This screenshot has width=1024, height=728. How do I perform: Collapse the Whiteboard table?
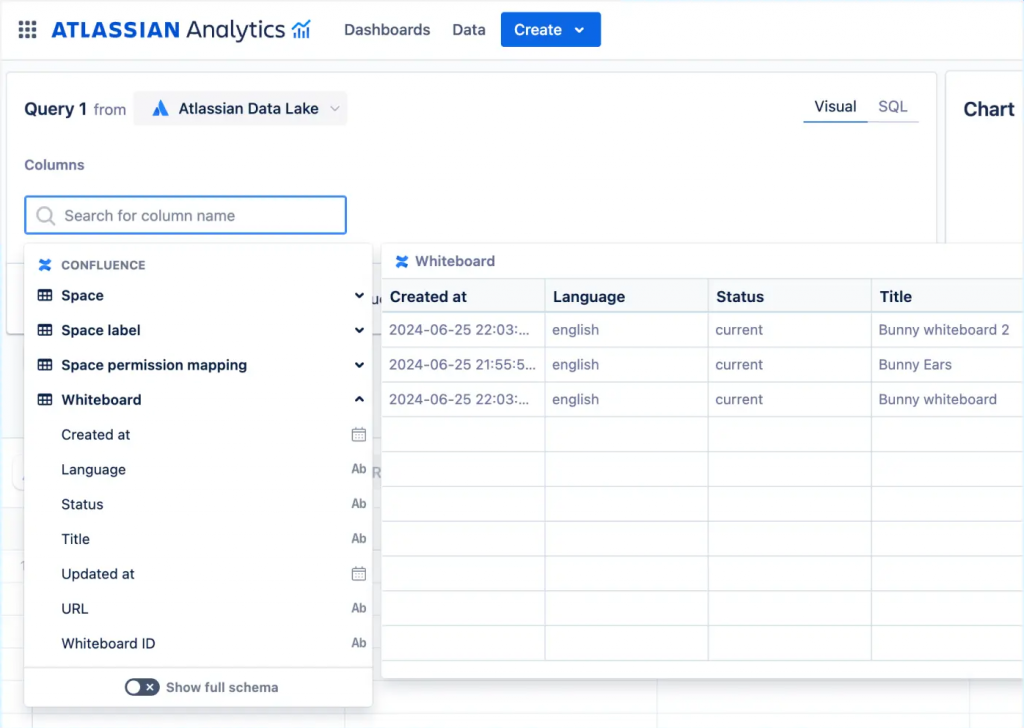click(359, 399)
